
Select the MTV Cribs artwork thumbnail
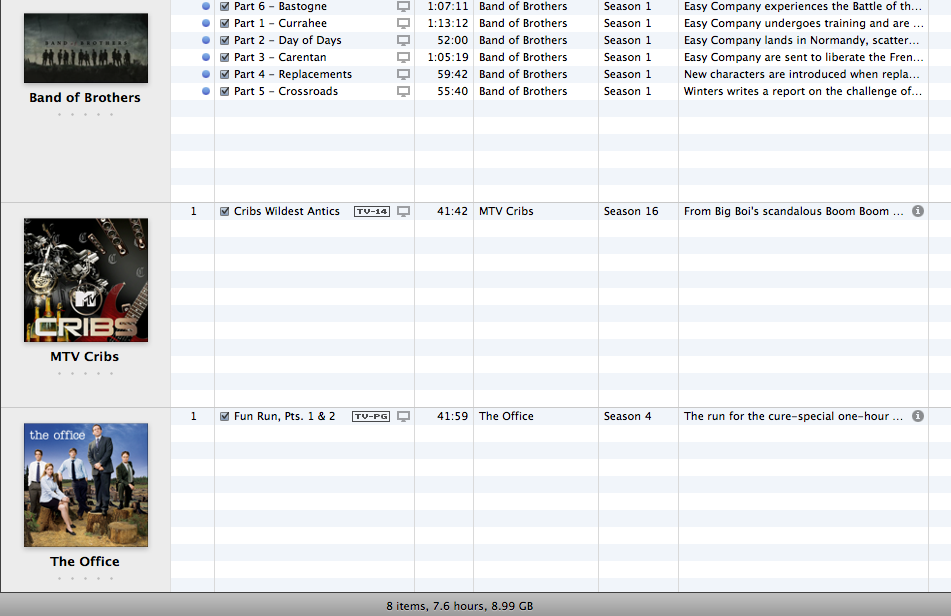click(x=86, y=280)
